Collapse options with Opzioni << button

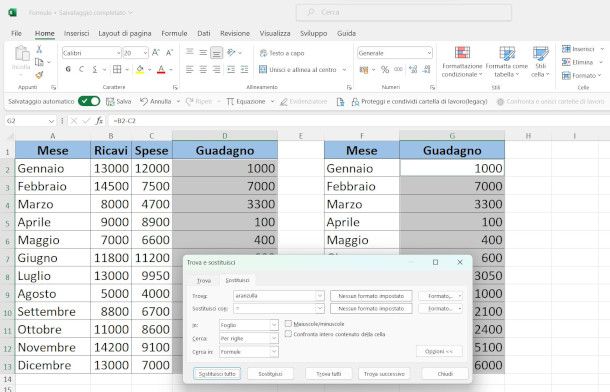439,351
